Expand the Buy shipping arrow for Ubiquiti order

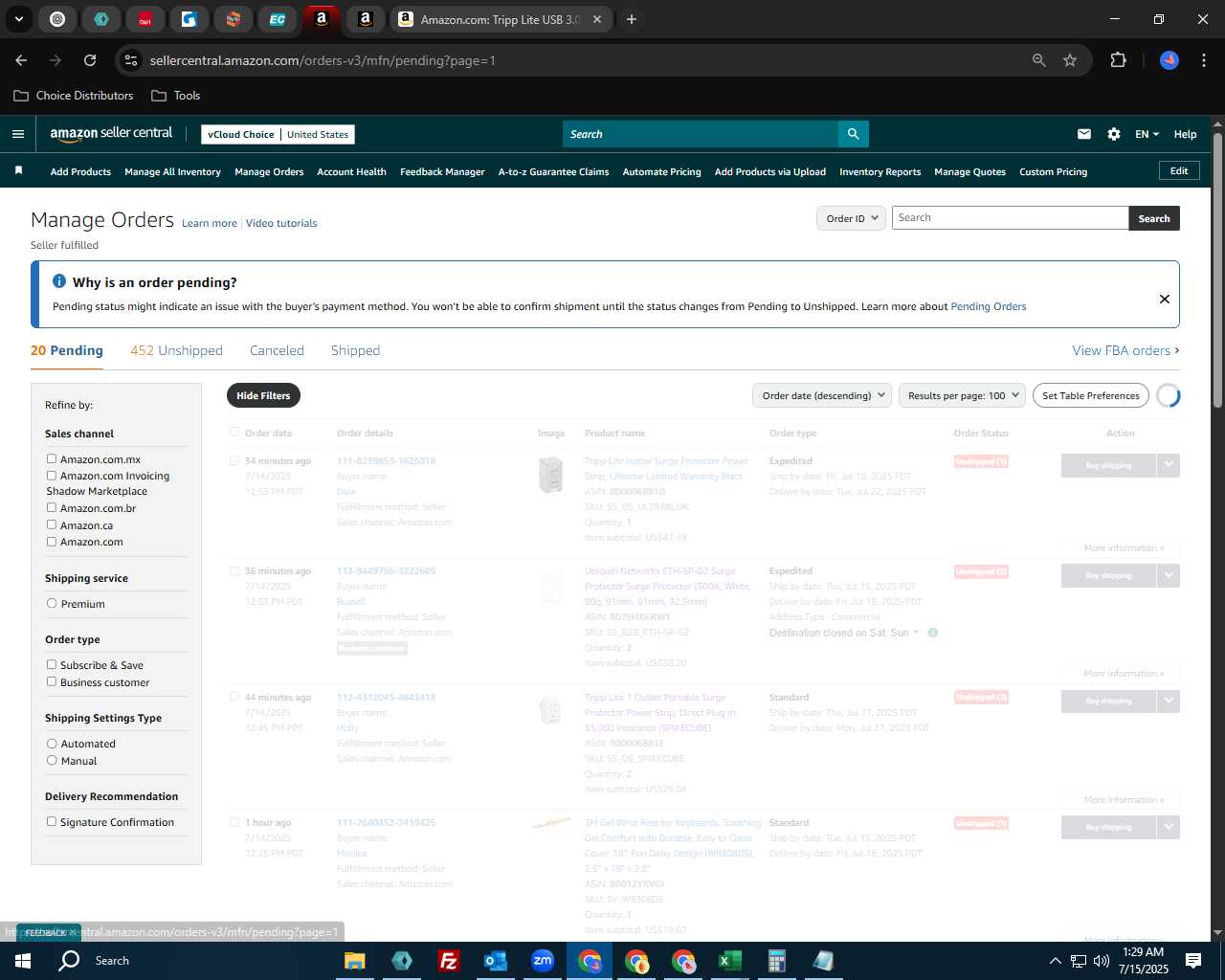tap(1169, 575)
